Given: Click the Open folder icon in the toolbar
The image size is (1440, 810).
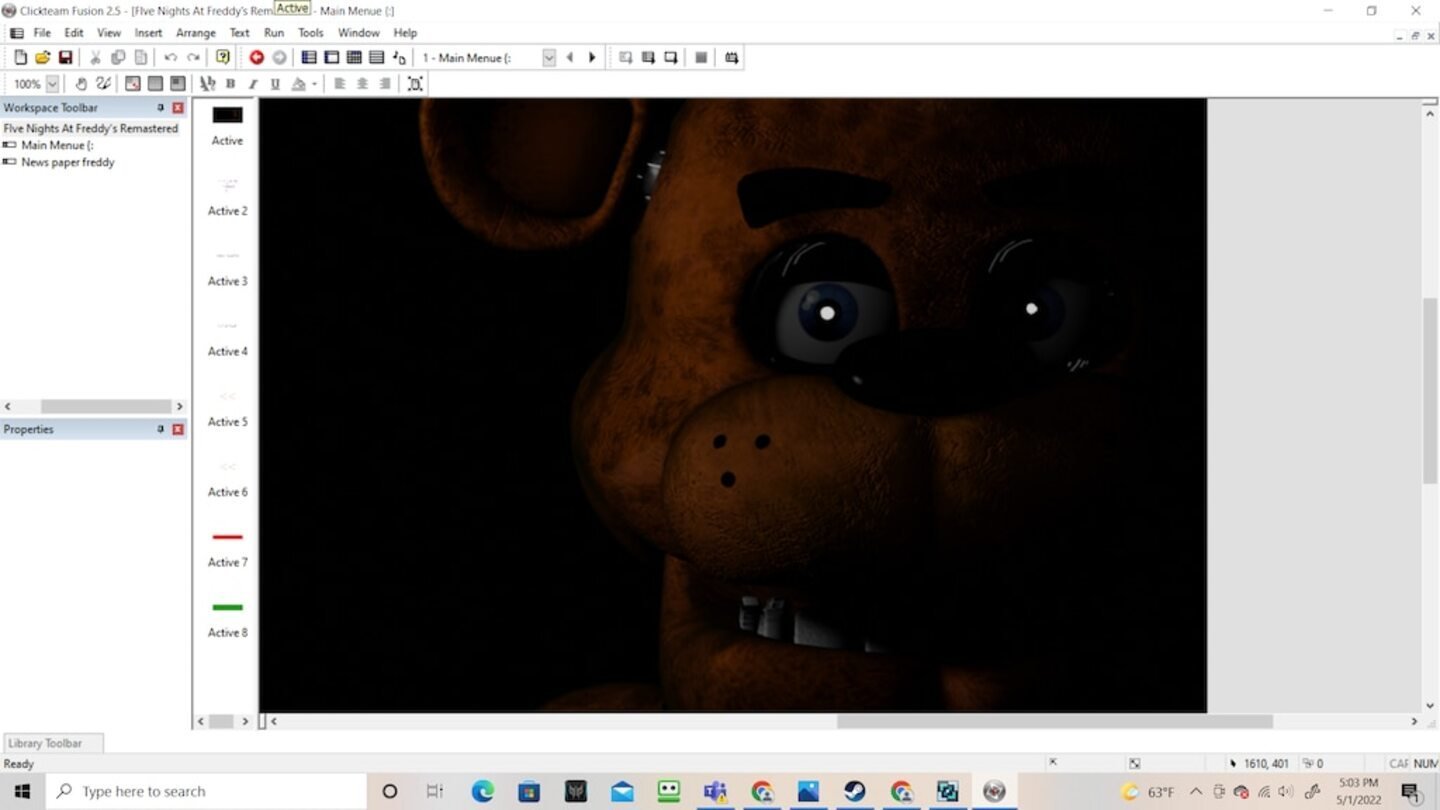Looking at the screenshot, I should coord(43,58).
